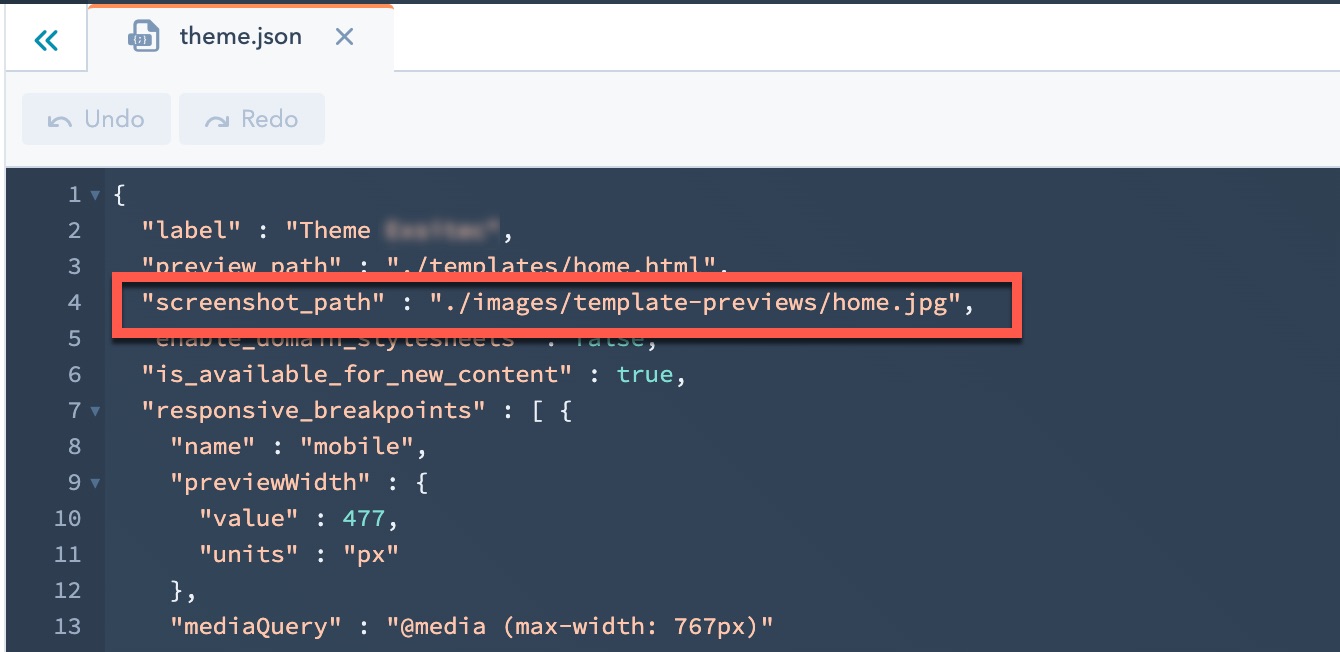Collapse the sidebar with double-chevron icon
This screenshot has height=652, width=1340.
pyautogui.click(x=46, y=40)
